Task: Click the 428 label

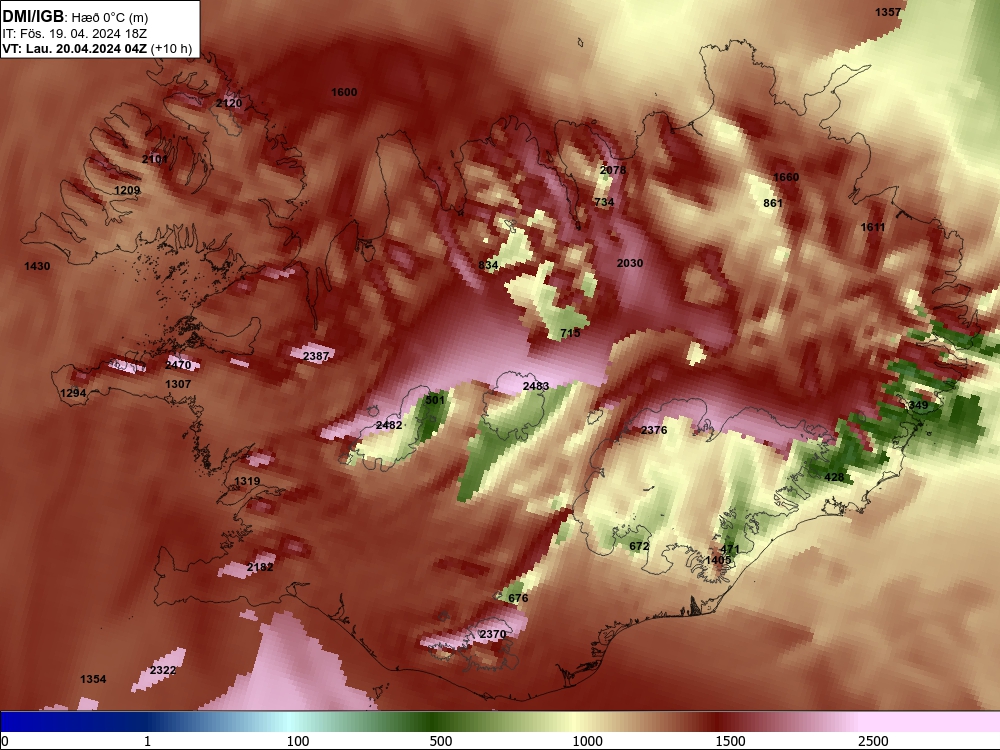Action: pos(834,477)
